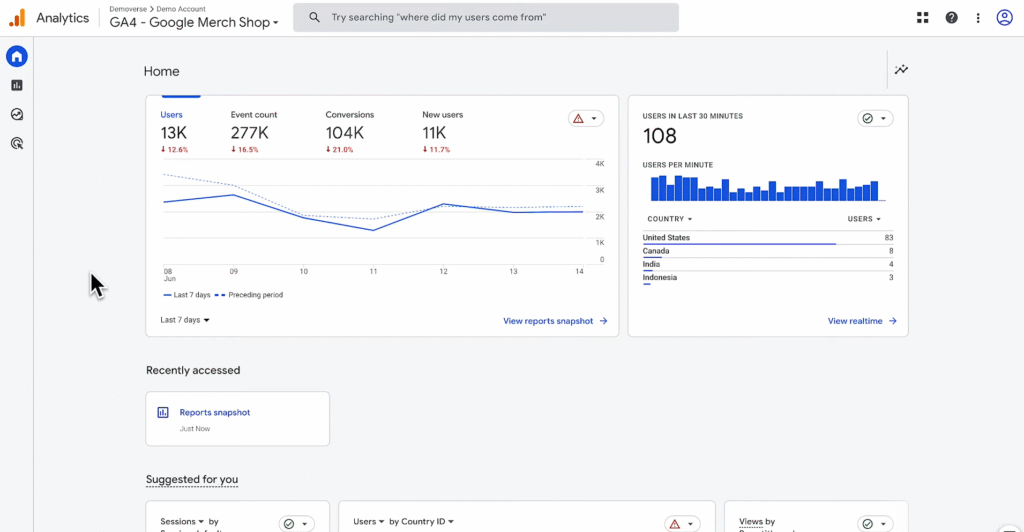The width and height of the screenshot is (1024, 532).
Task: Click the Preceding period legend entry
Action: coord(249,295)
